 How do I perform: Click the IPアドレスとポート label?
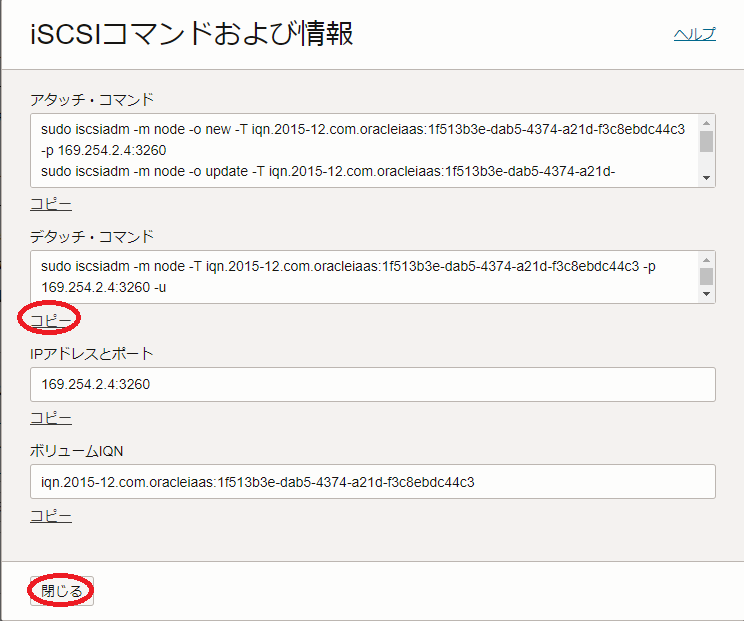[91, 354]
